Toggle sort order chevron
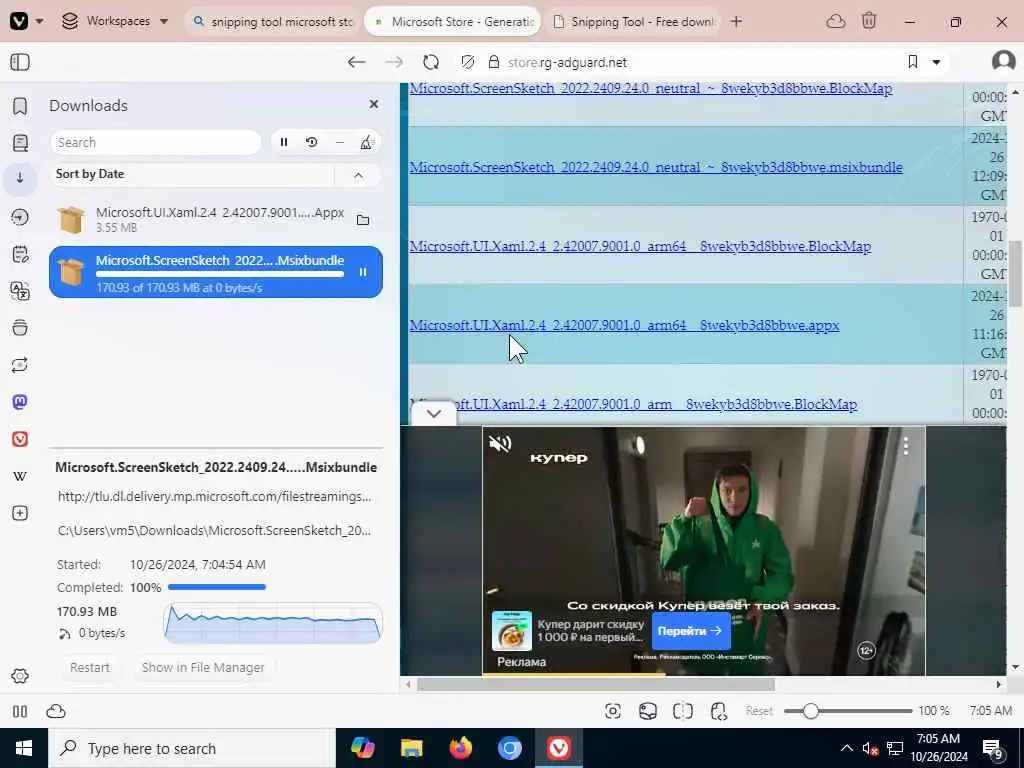Viewport: 1024px width, 768px height. coord(358,175)
